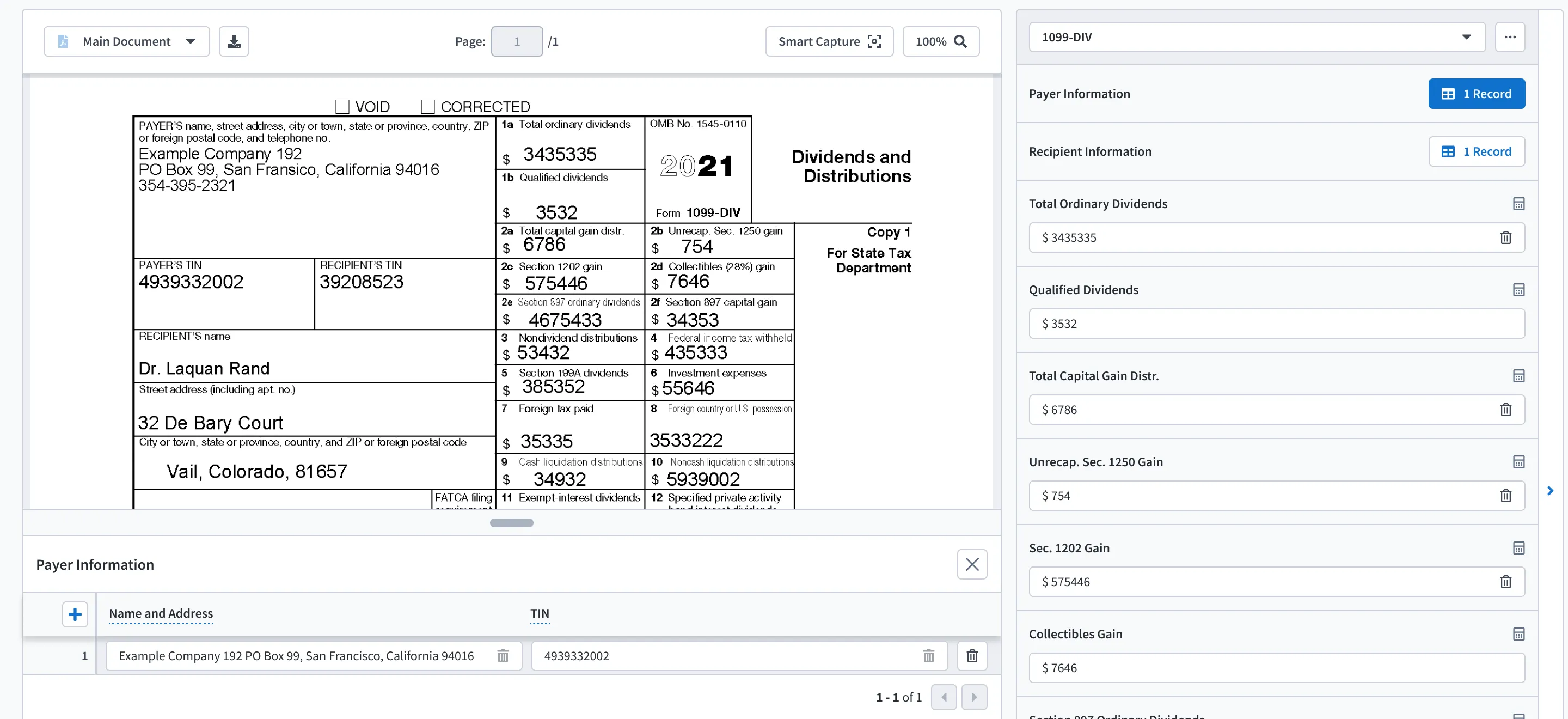Click the Smart Capture button

click(829, 41)
